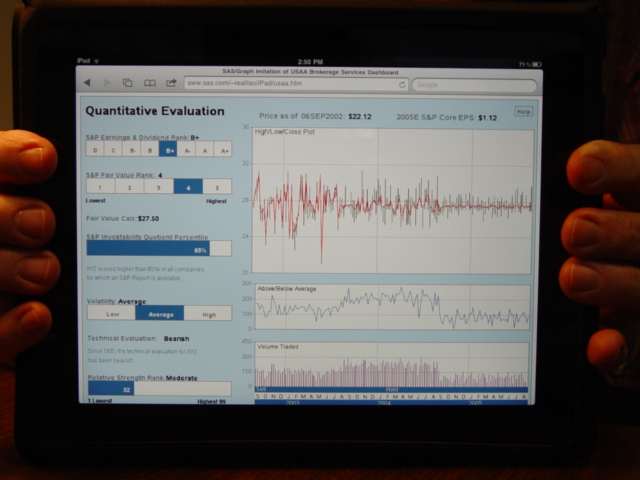The width and height of the screenshot is (640, 480).
Task: Click the URL address field
Action: point(290,84)
